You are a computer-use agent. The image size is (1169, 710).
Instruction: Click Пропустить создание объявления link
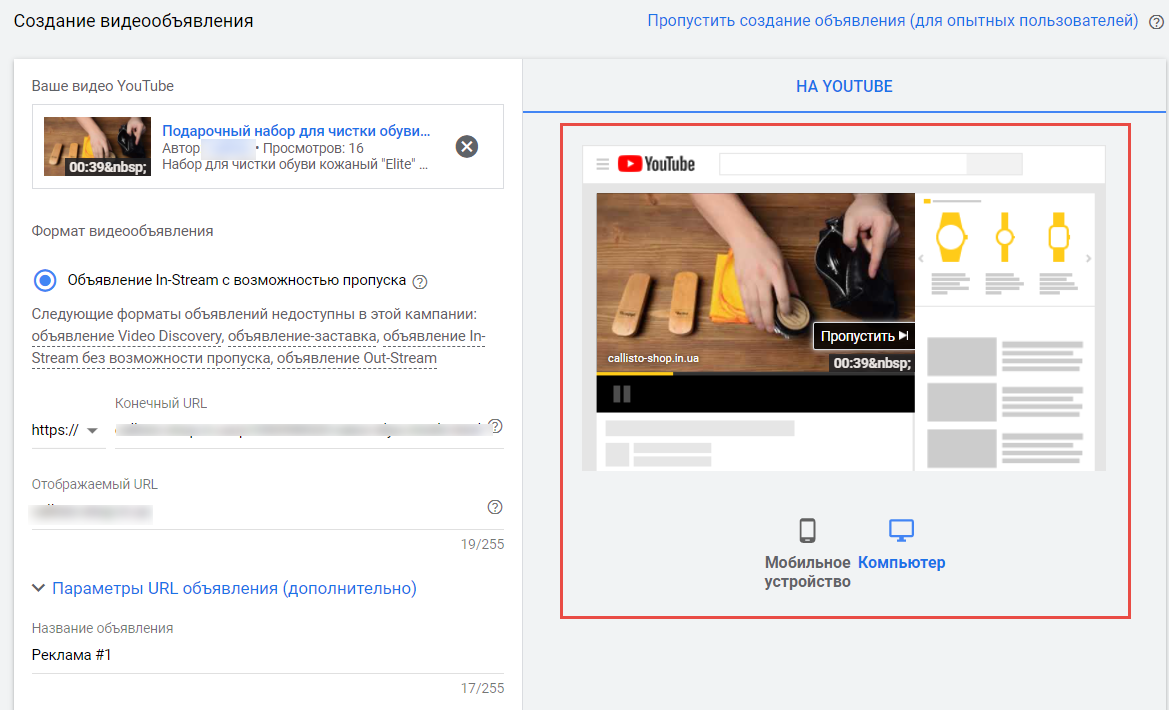pyautogui.click(x=892, y=21)
